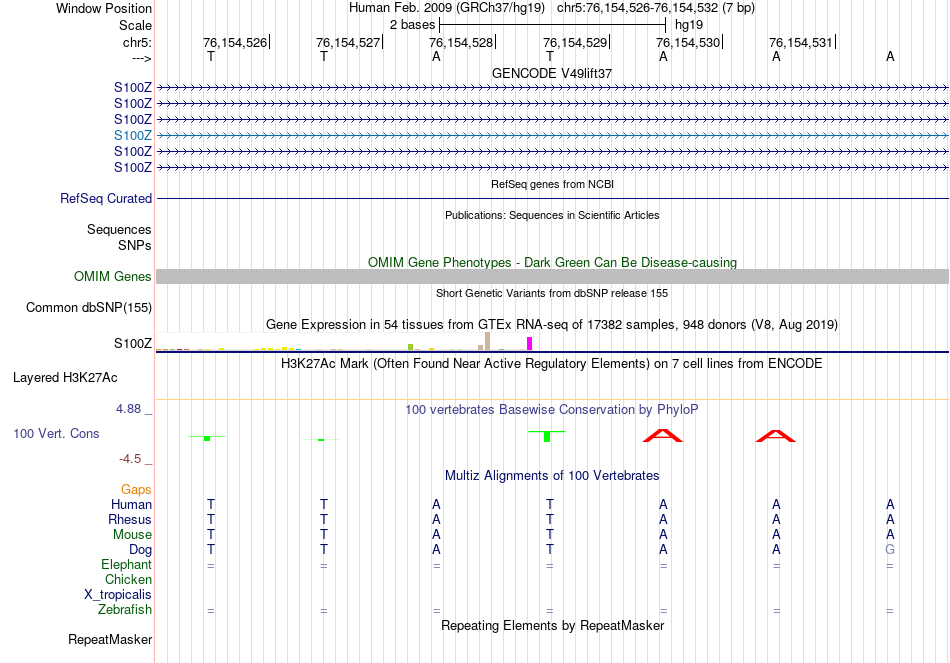Click the Human species label

click(131, 504)
